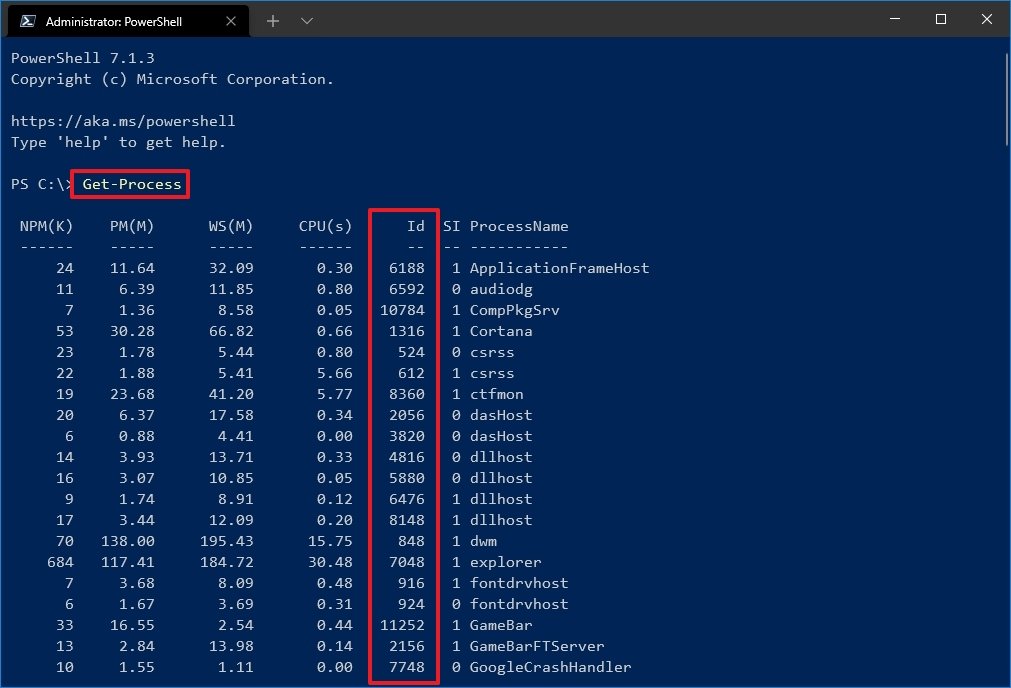Click the Type 'help' to get help line

pyautogui.click(x=119, y=143)
